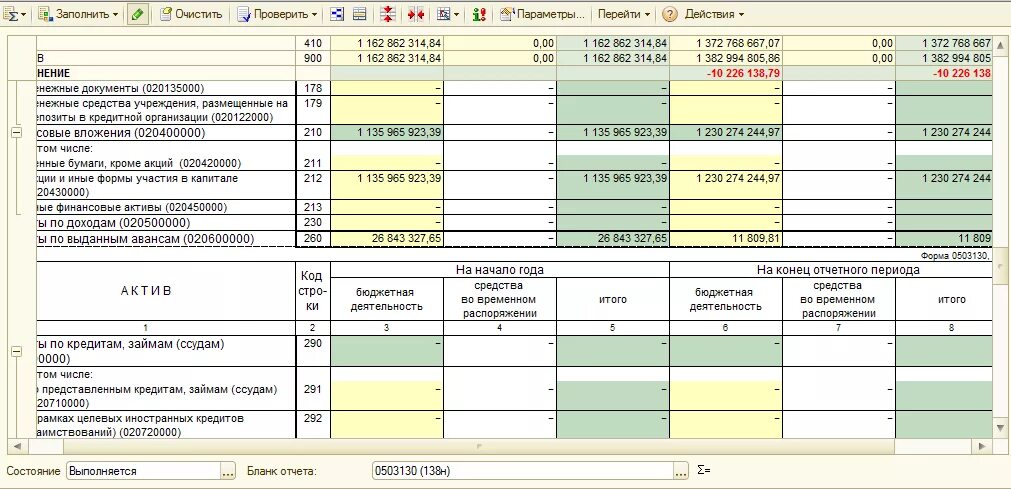The width and height of the screenshot is (1011, 489).
Task: Click the cell display settings icon
Action: tap(443, 14)
